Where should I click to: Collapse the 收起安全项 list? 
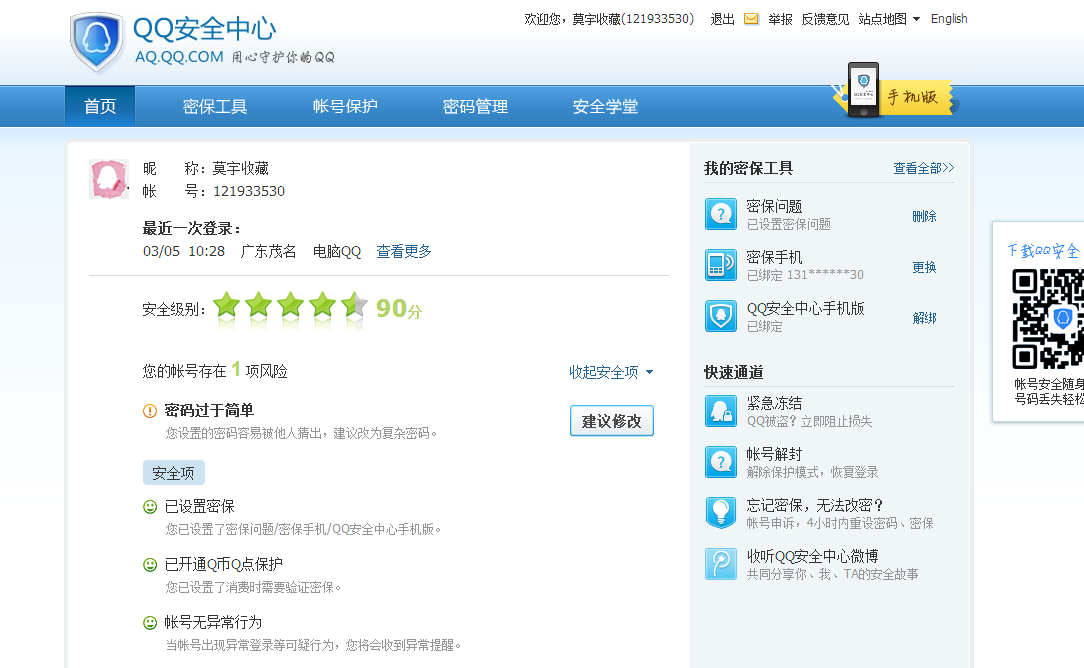[611, 372]
